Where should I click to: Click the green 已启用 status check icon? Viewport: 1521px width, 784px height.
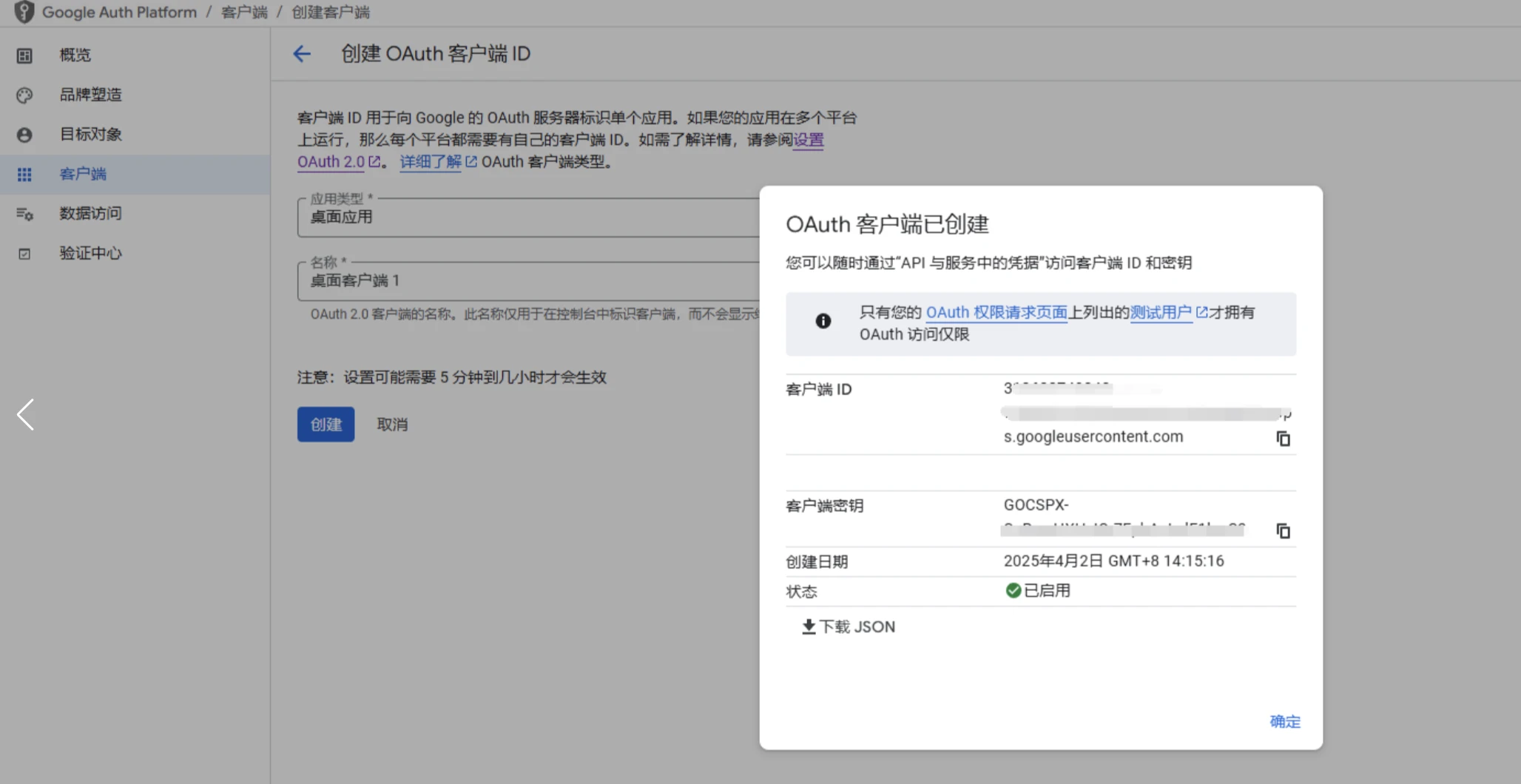point(1013,590)
